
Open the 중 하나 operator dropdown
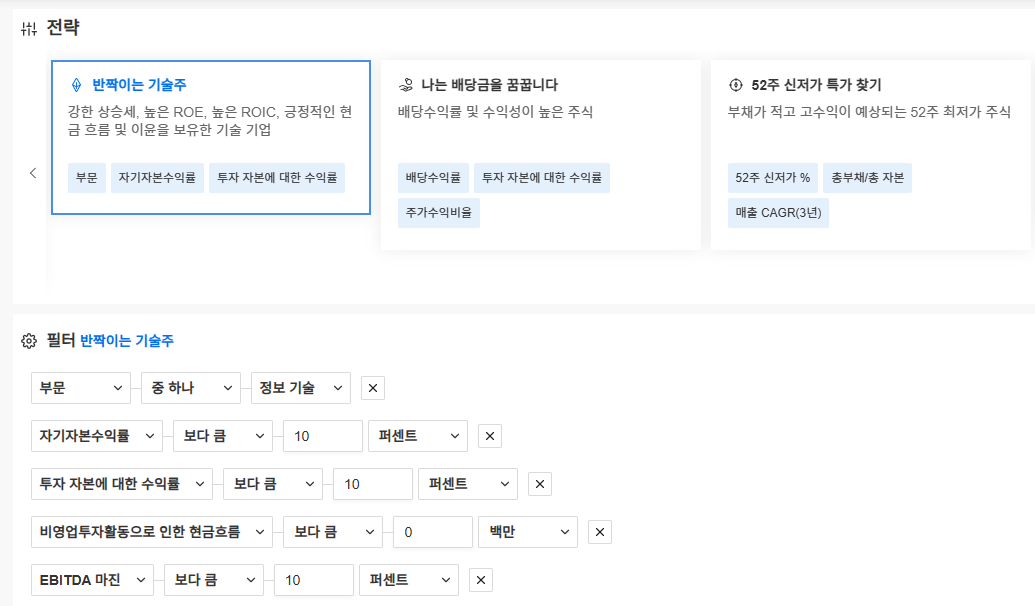click(191, 388)
